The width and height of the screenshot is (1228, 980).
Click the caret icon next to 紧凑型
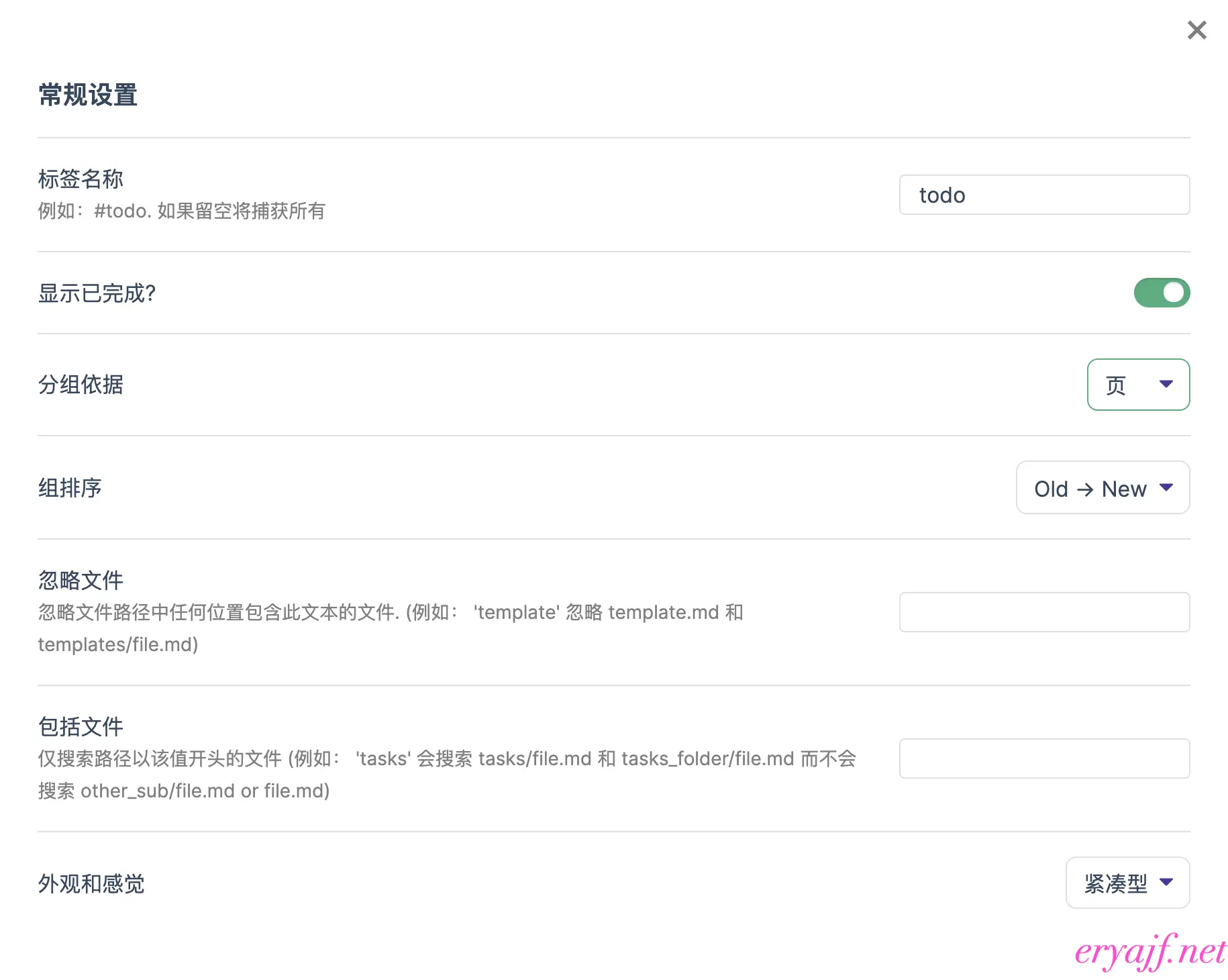1166,882
